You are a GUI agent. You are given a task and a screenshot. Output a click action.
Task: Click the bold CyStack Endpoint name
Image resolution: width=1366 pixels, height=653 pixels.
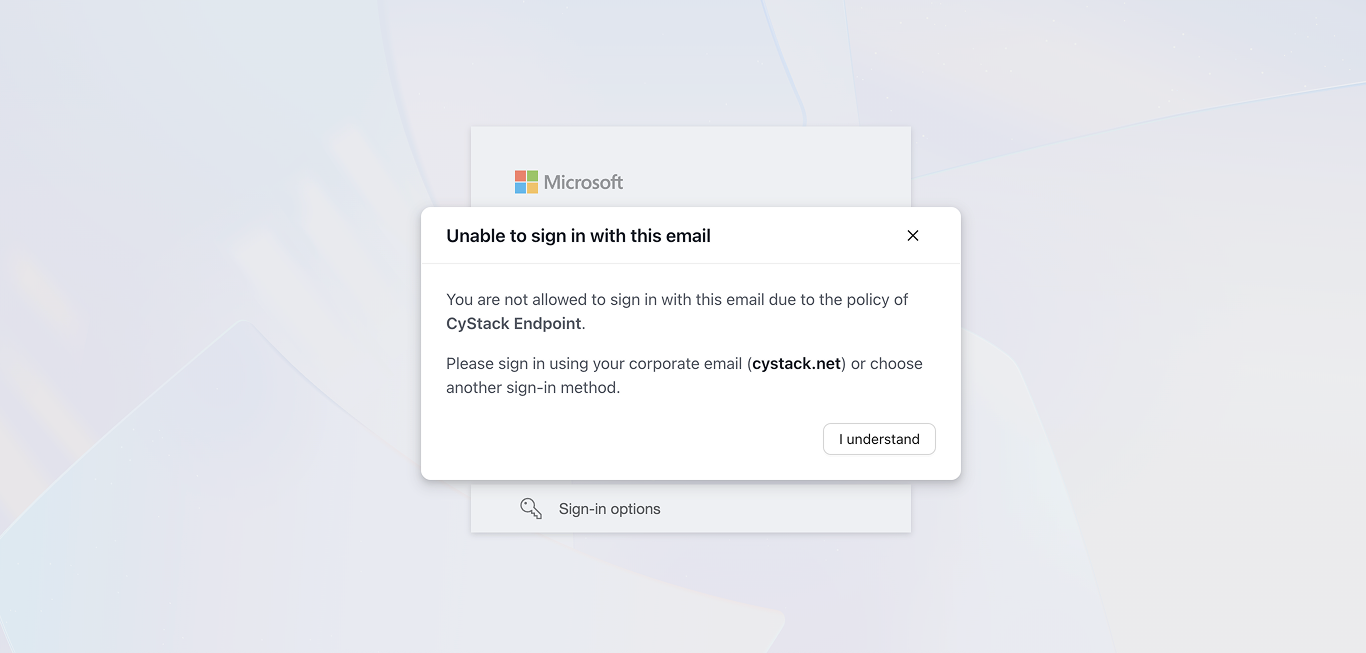pos(513,323)
